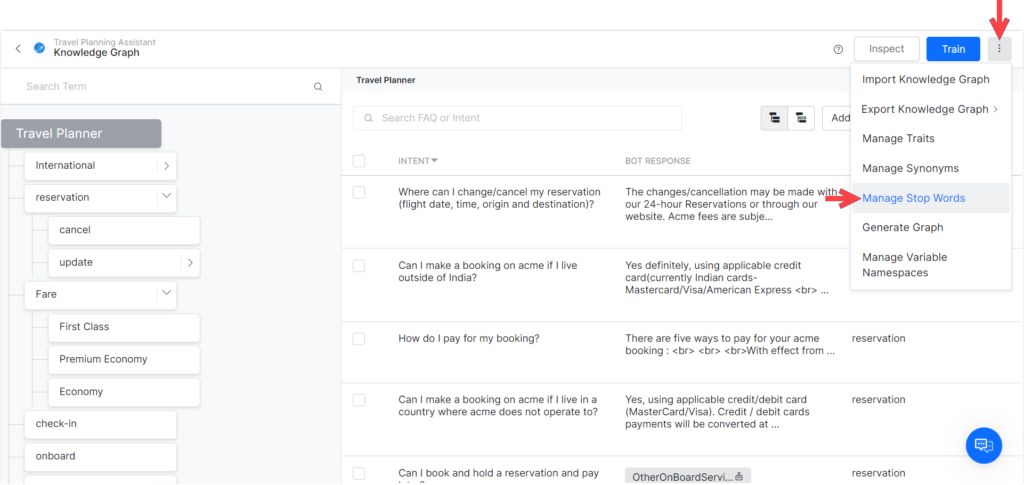Open the chat widget bubble icon
The width and height of the screenshot is (1024, 485).
click(x=982, y=445)
